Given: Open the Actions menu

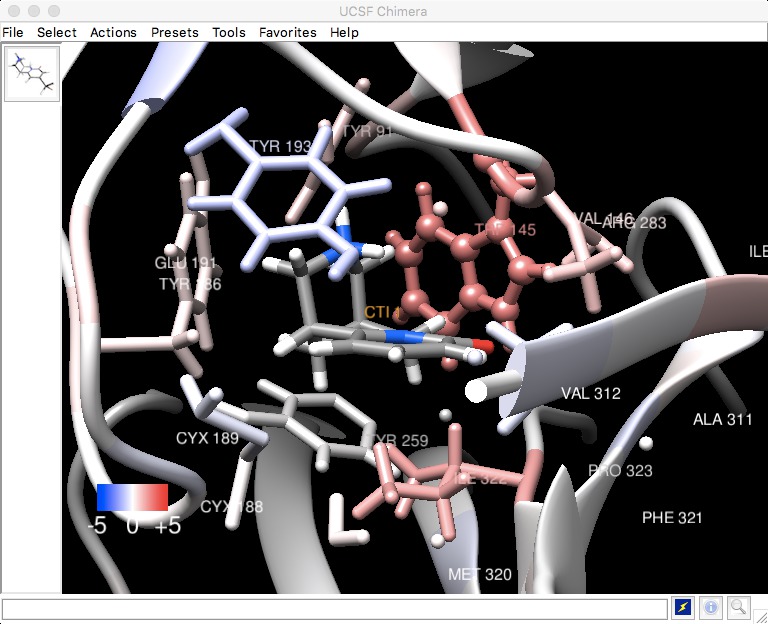Looking at the screenshot, I should pyautogui.click(x=113, y=32).
